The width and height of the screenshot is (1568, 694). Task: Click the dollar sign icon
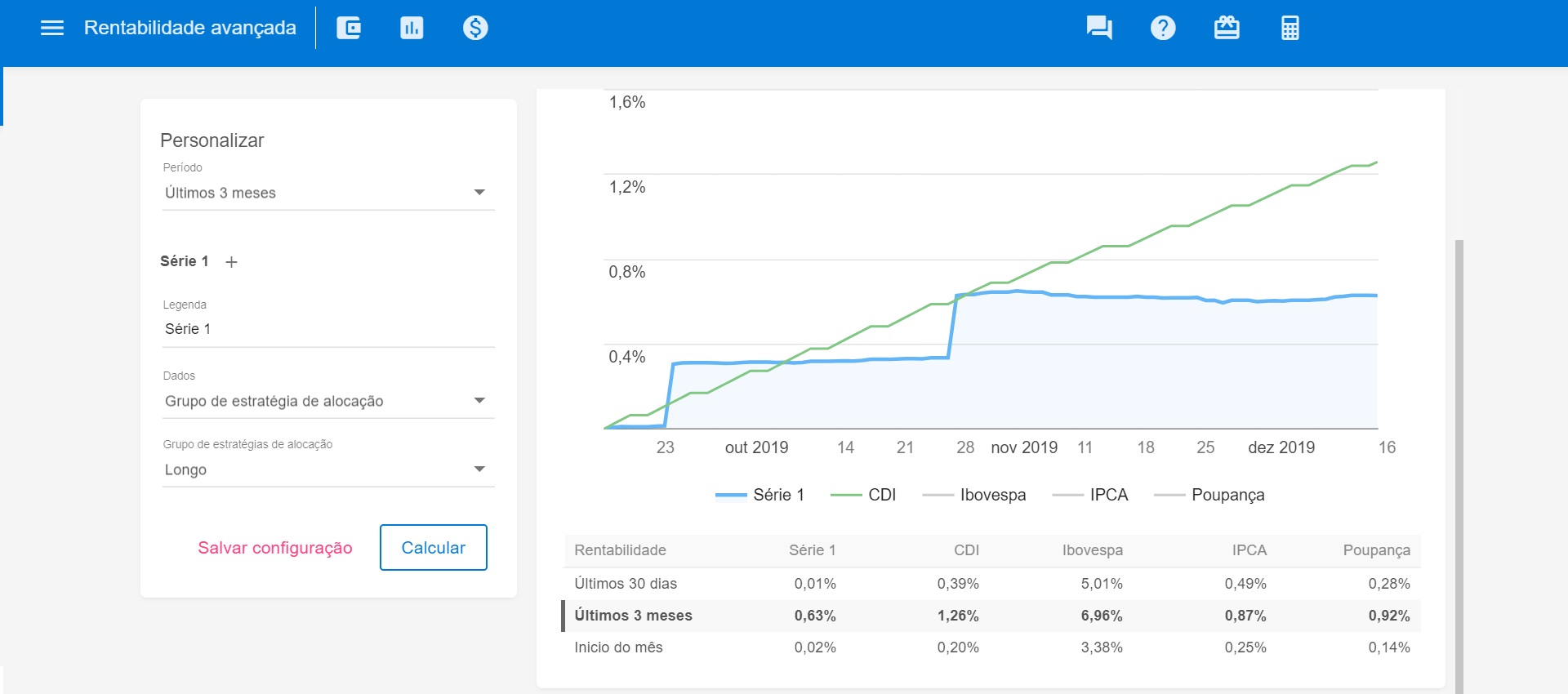point(475,28)
